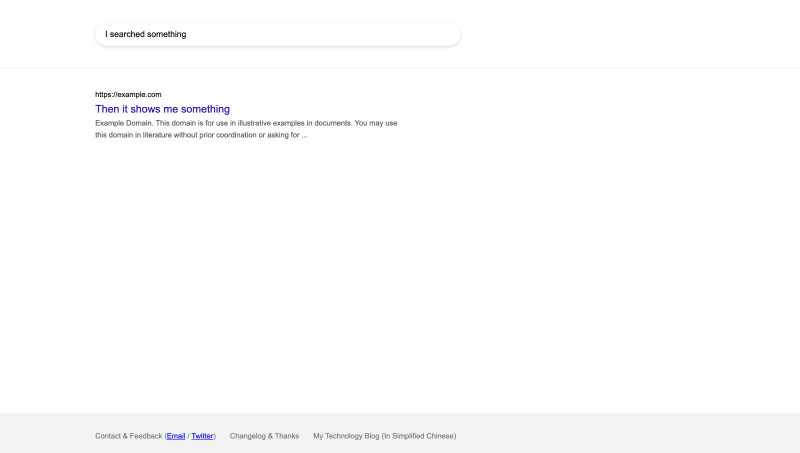Click the "Contact & Feedback" footer text

click(x=129, y=436)
